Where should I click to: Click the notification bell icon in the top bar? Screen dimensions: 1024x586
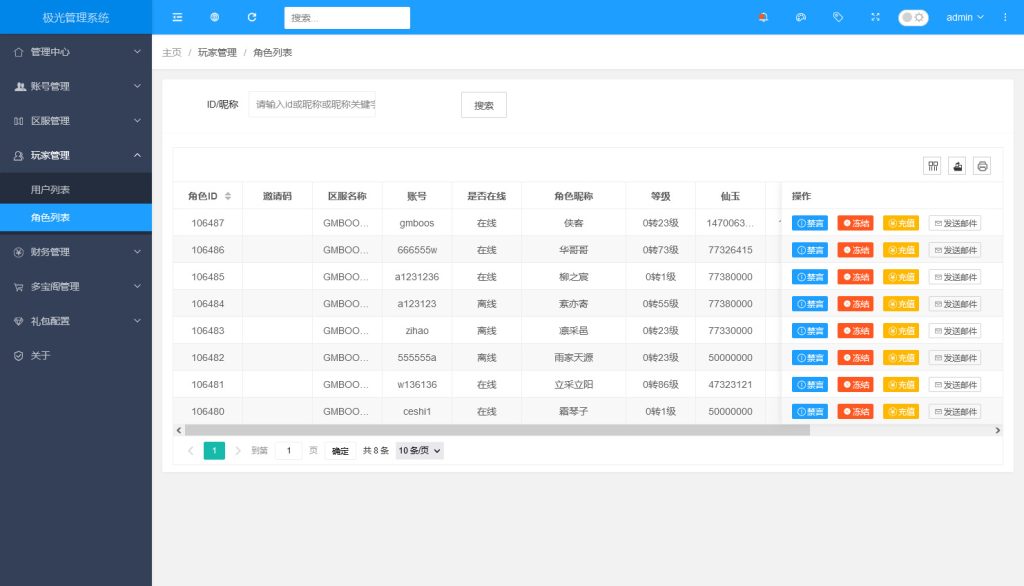[x=763, y=17]
